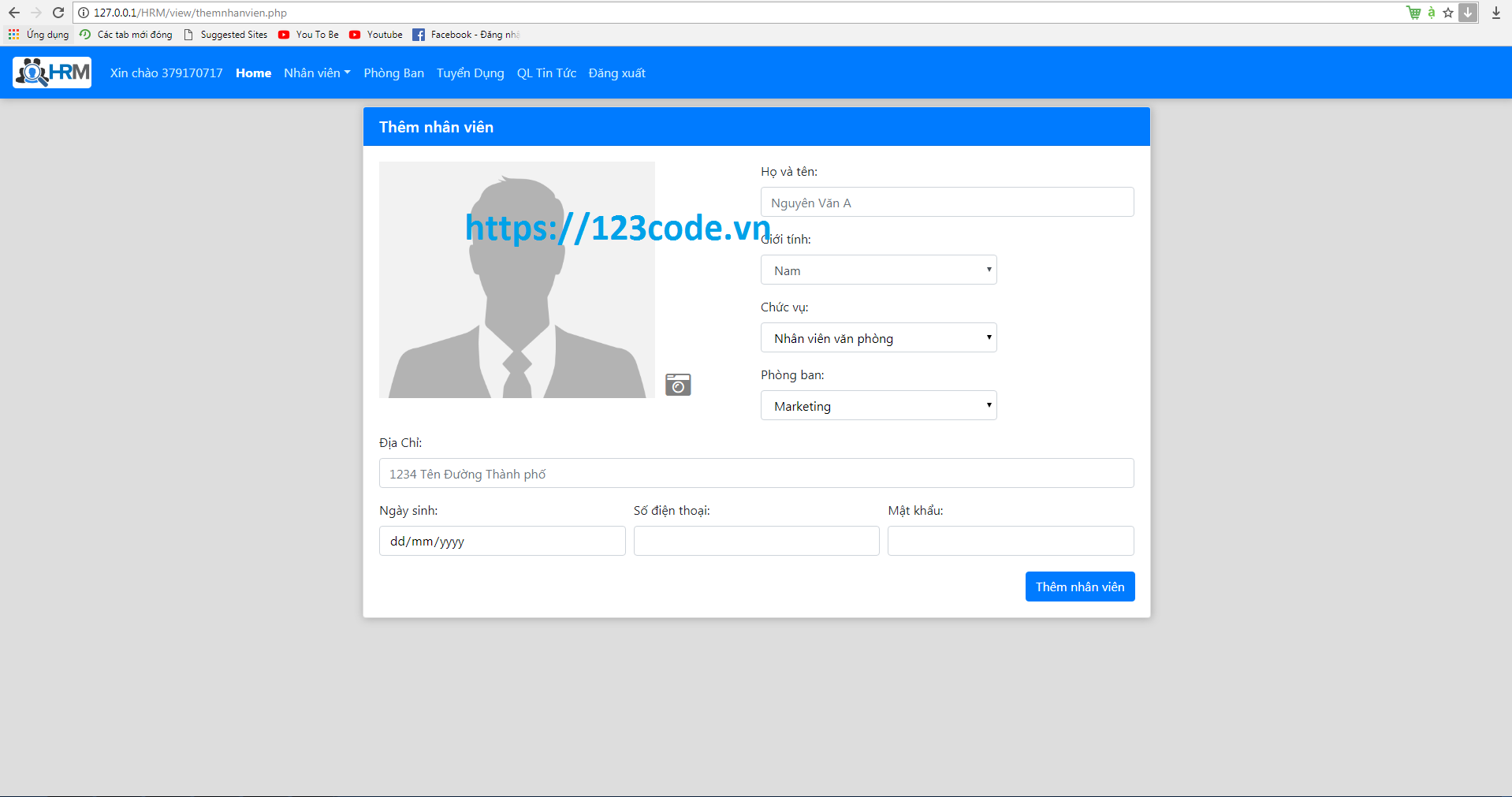Open the Youtube bookmark icon
The width and height of the screenshot is (1512, 797).
[x=357, y=34]
